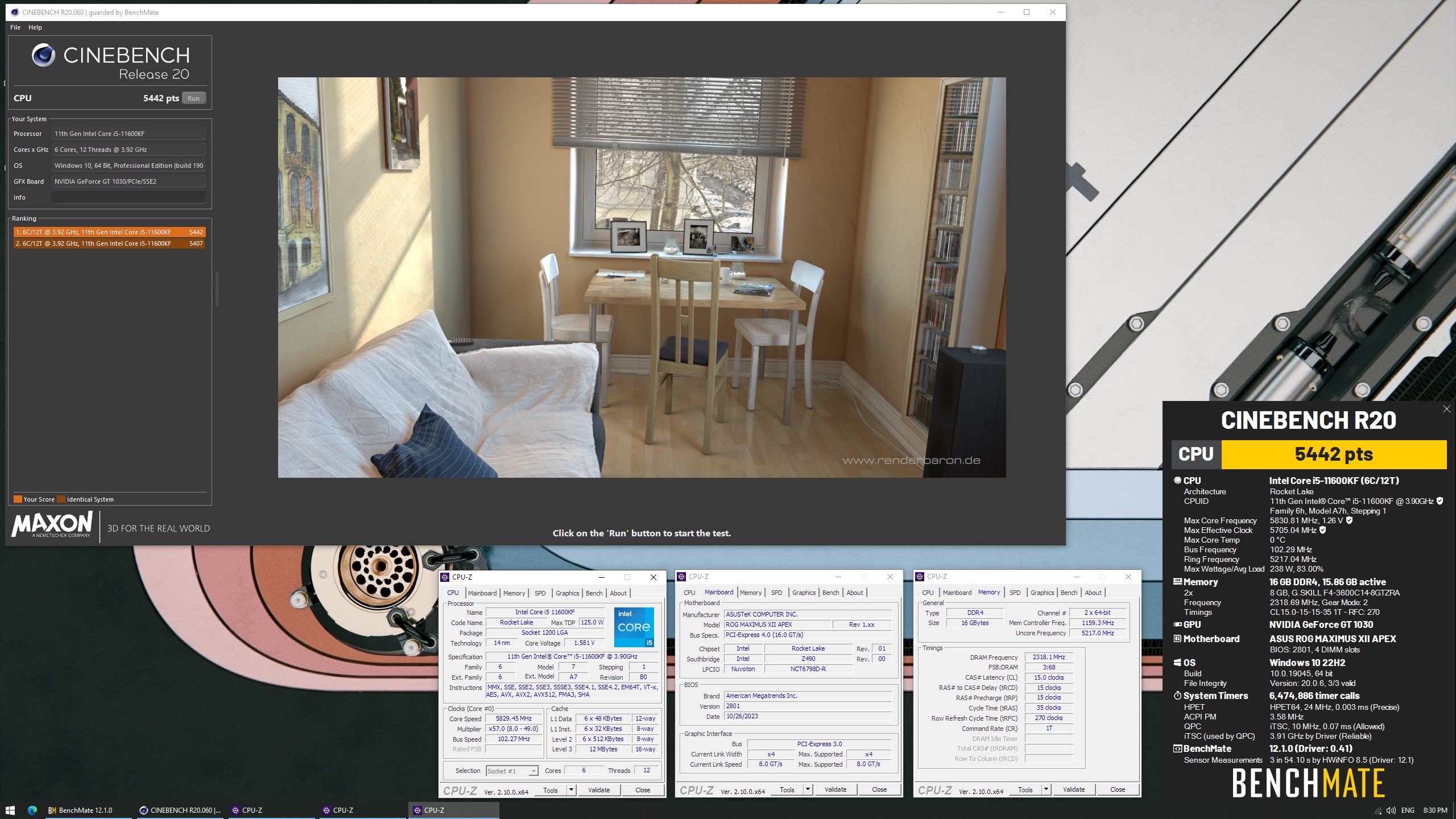Viewport: 1456px width, 819px height.
Task: Click the GPU section icon in BenchMate overlay
Action: 1177,624
